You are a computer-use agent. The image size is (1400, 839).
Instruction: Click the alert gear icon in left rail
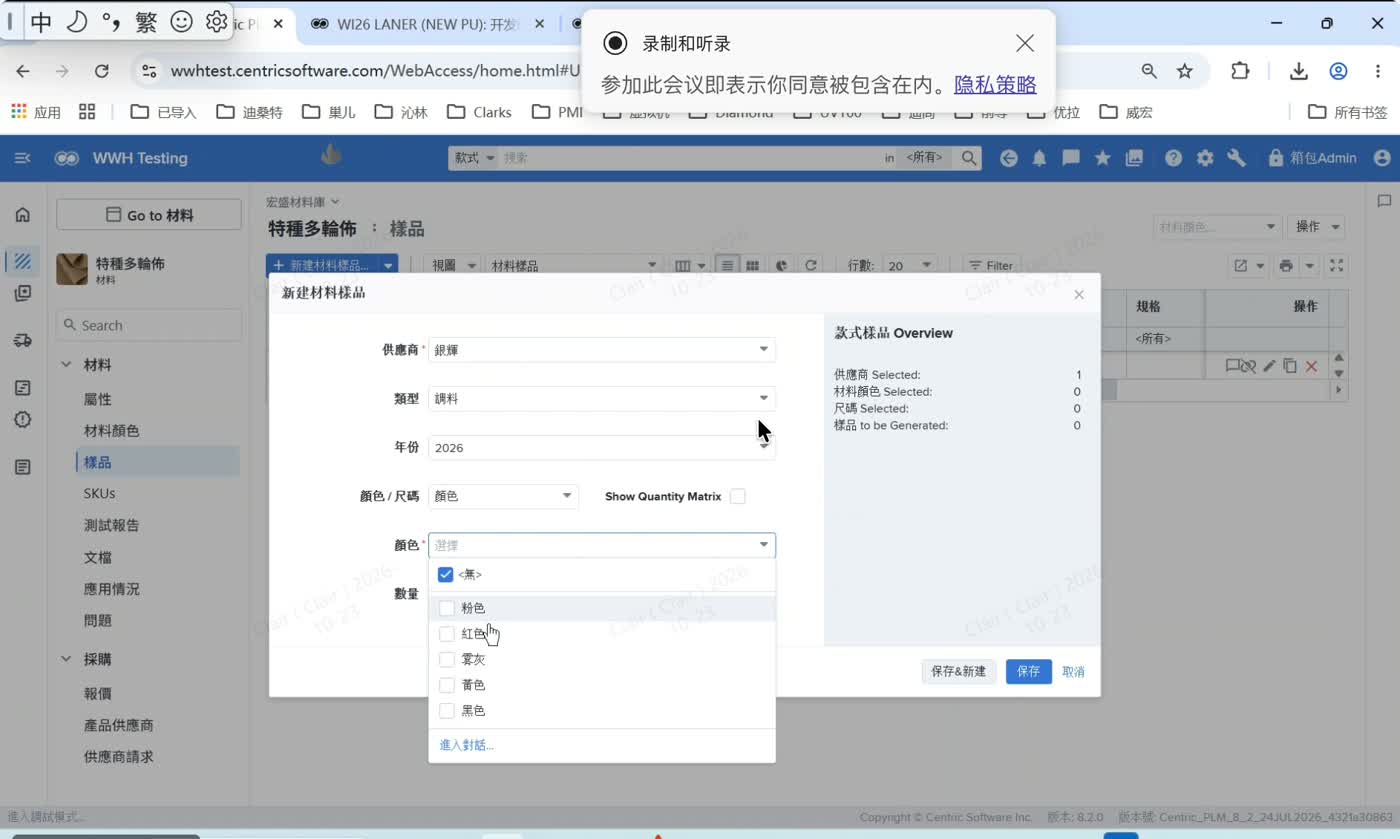point(22,419)
